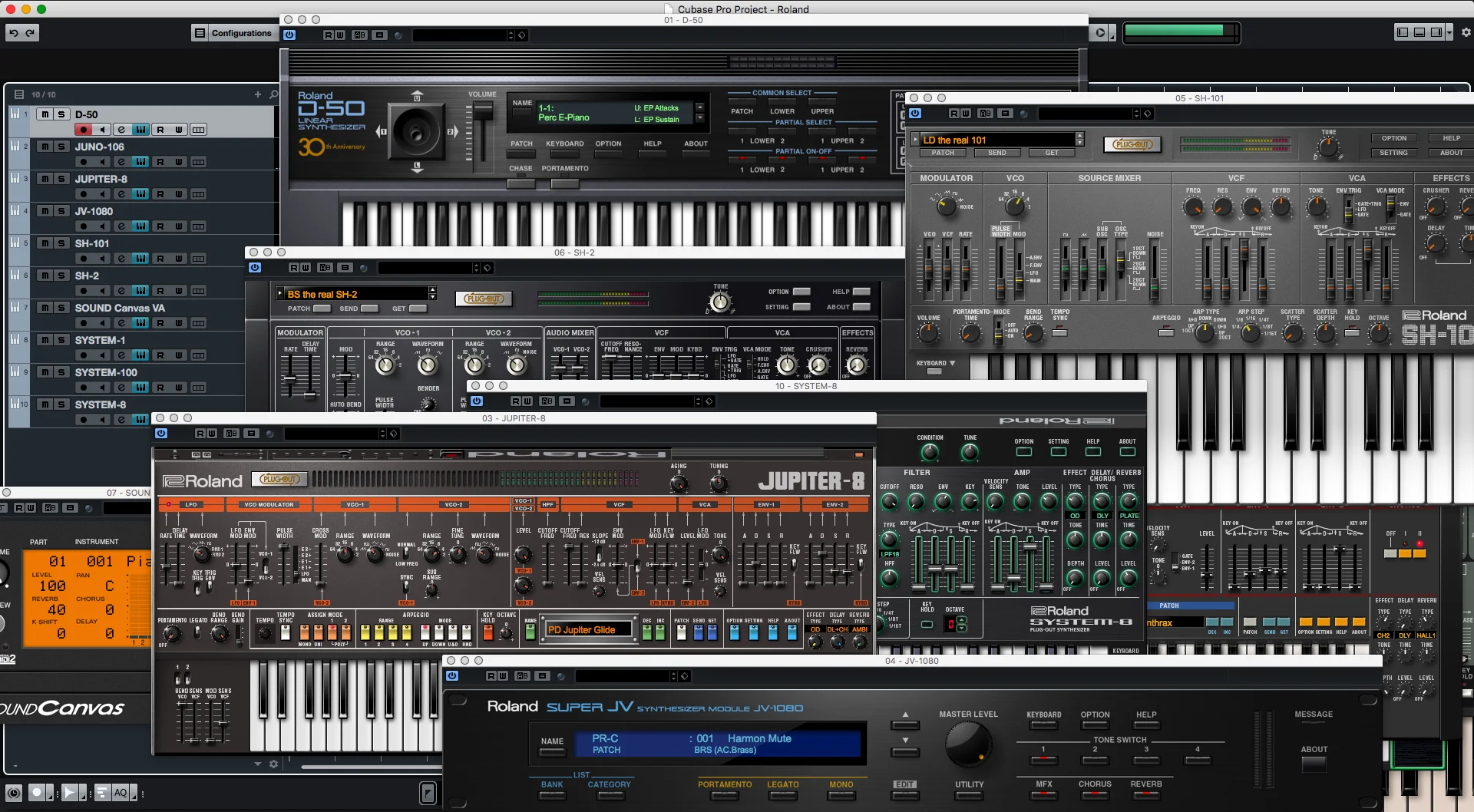Click the A/B compare icon in the SH-101 window
This screenshot has width=1474, height=812.
(x=986, y=114)
